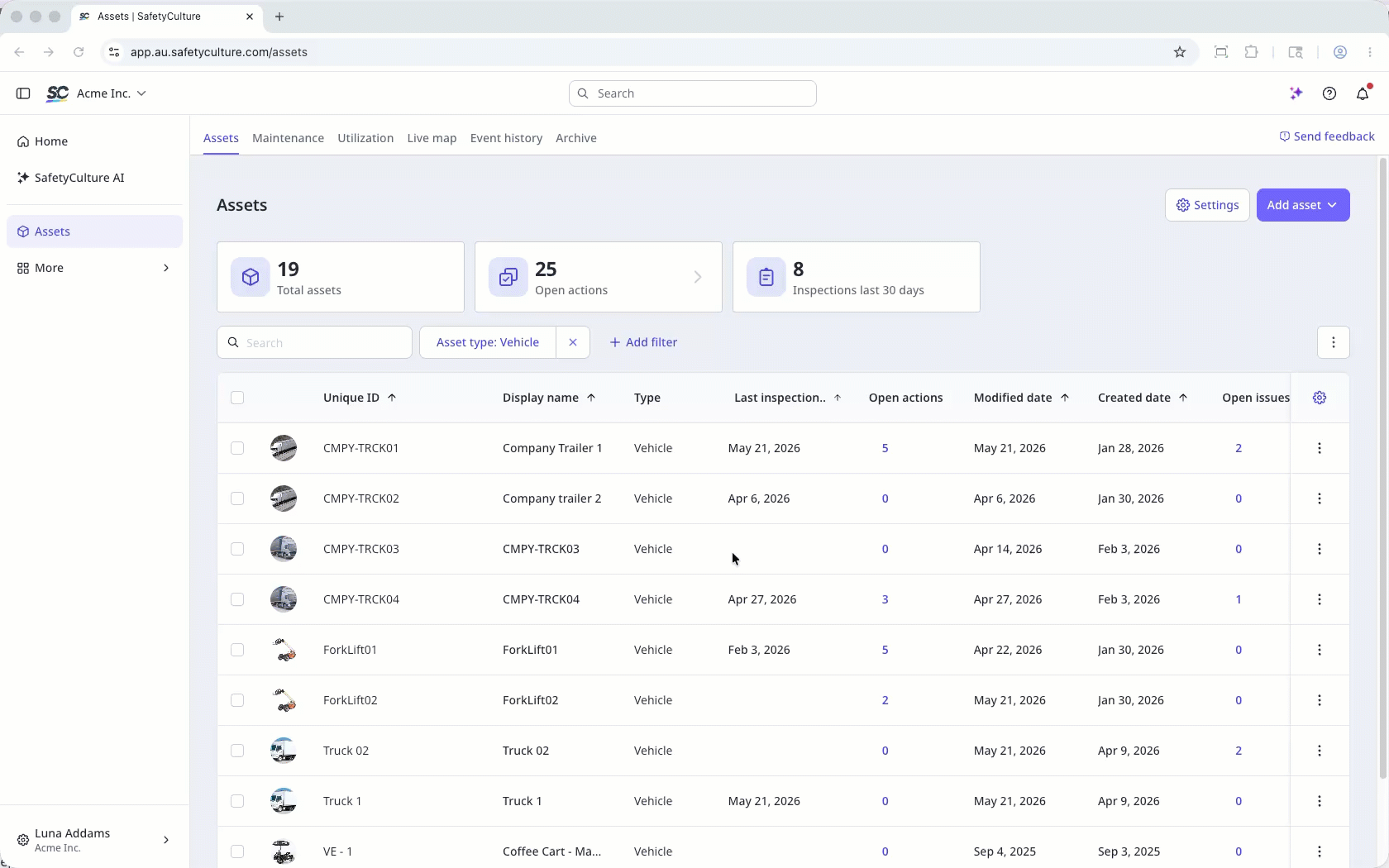Select the CMPY-TRCK02 row checkbox
1389x868 pixels.
point(237,498)
